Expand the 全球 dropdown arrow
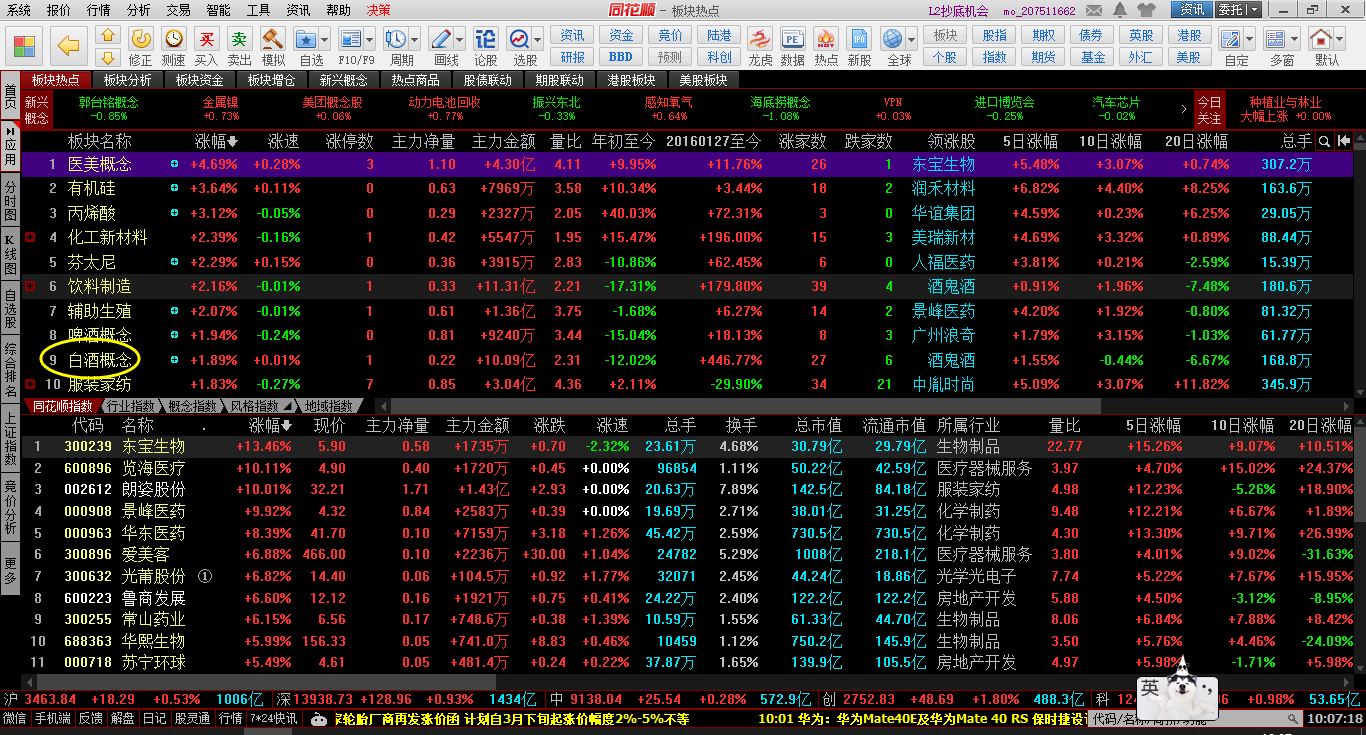Screen dimensions: 1366x735 (x=911, y=40)
